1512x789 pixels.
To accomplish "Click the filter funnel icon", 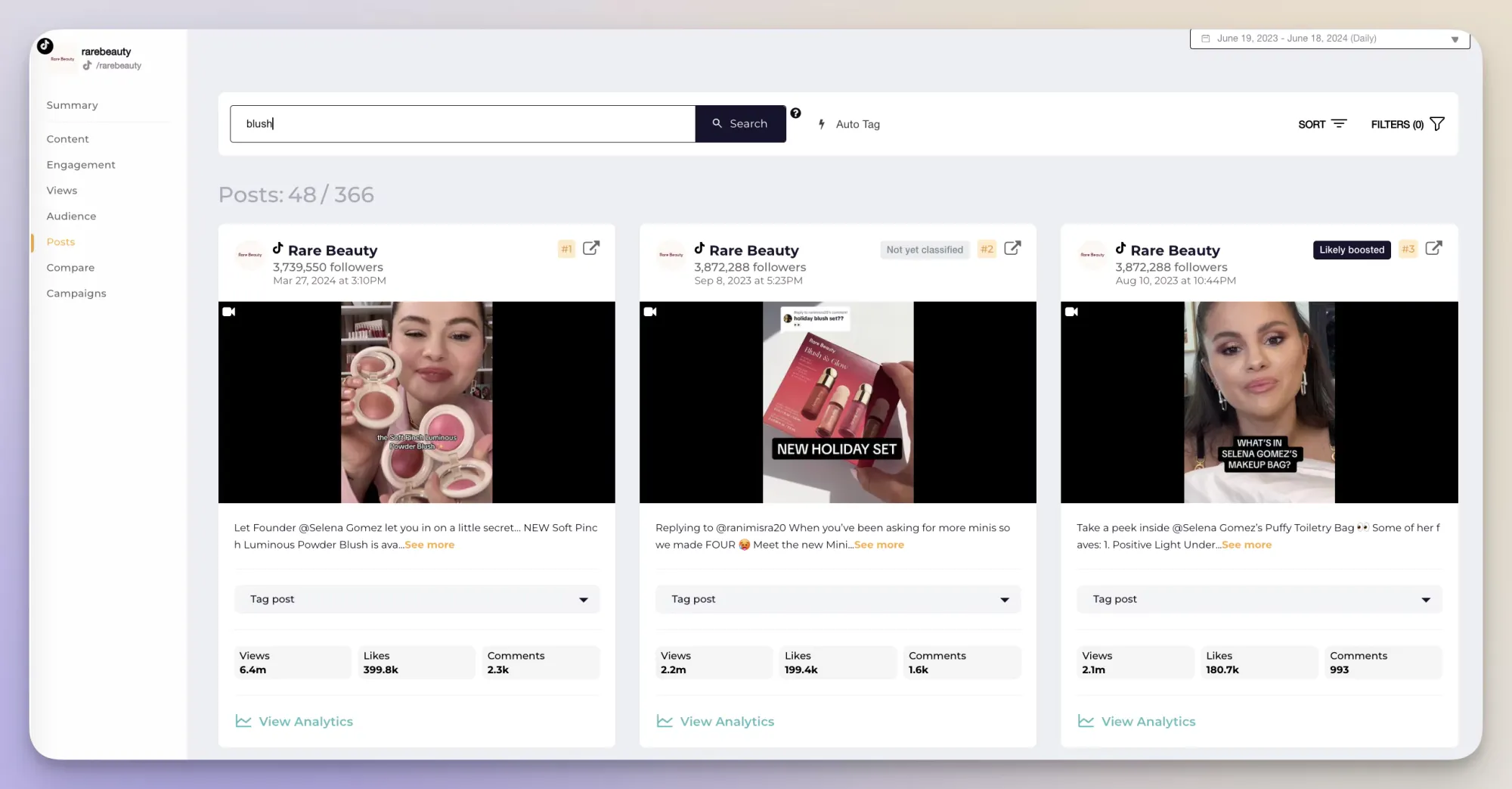I will (x=1437, y=123).
